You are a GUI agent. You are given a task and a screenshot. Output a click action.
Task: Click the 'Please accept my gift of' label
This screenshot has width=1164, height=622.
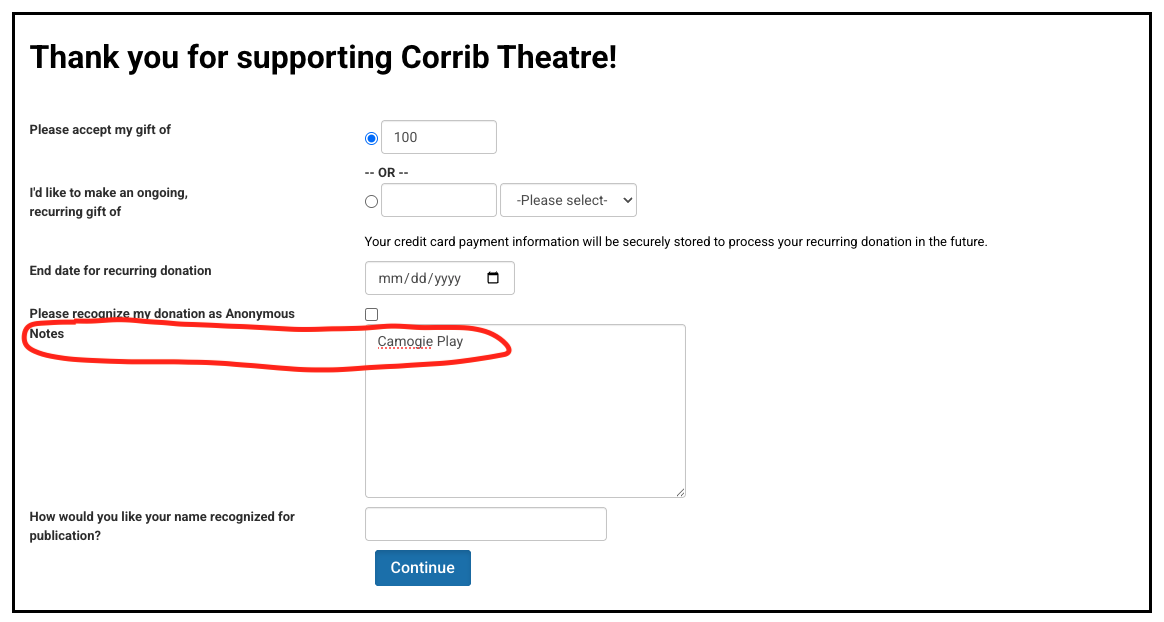click(100, 130)
